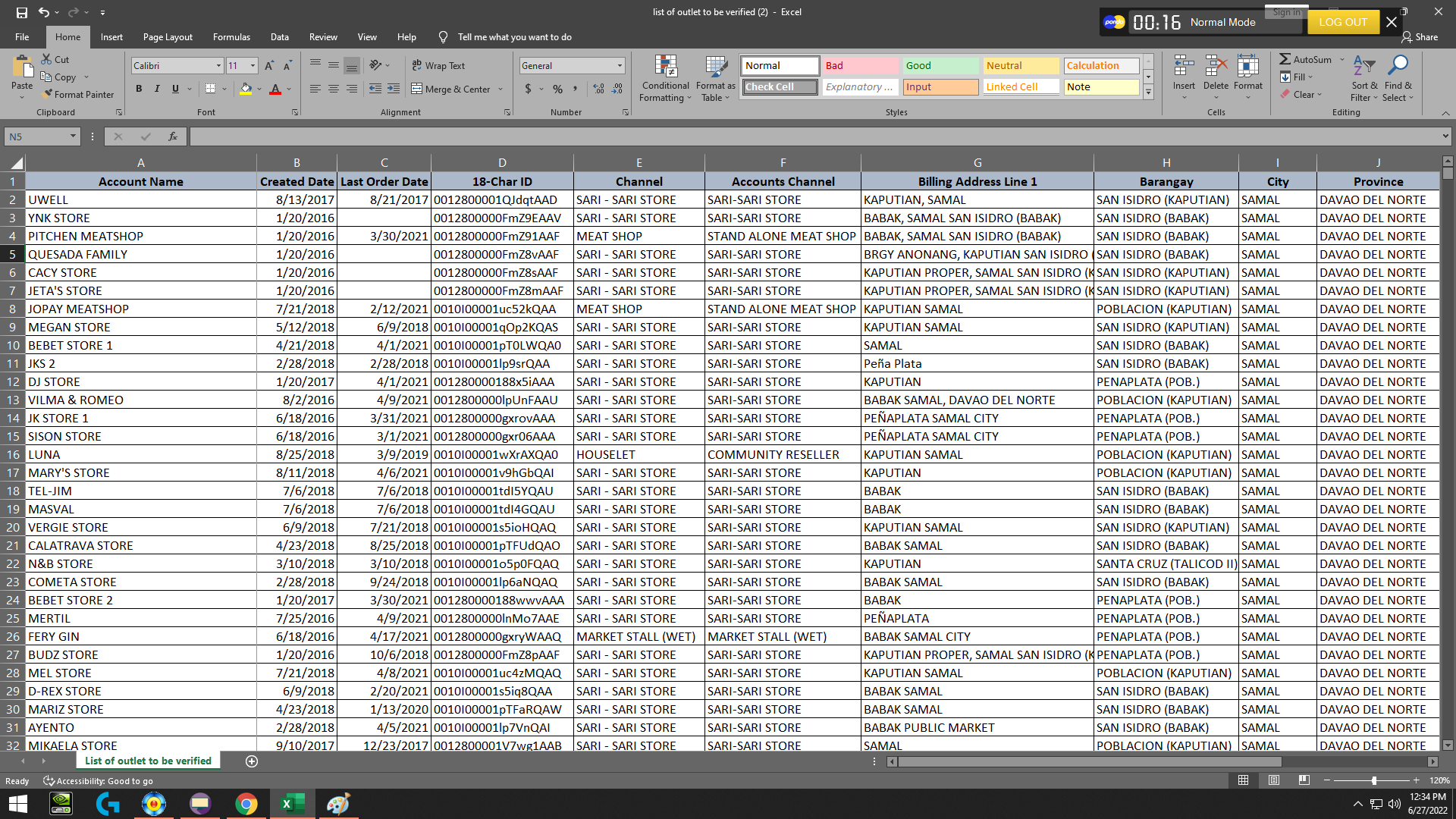Toggle Bold formatting

(139, 89)
